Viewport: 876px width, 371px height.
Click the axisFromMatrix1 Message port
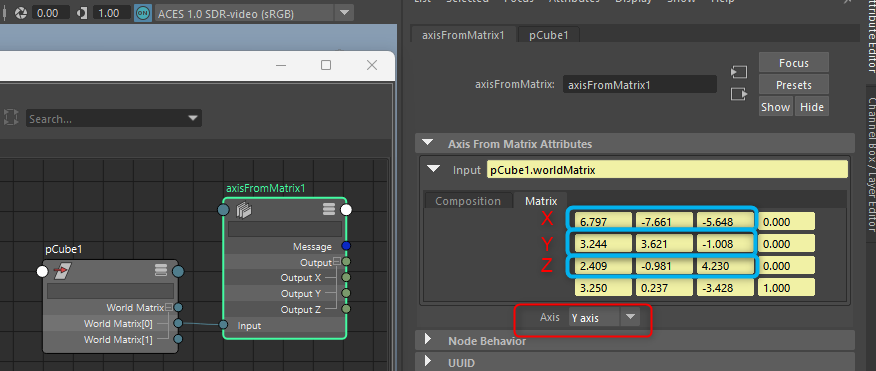point(346,246)
